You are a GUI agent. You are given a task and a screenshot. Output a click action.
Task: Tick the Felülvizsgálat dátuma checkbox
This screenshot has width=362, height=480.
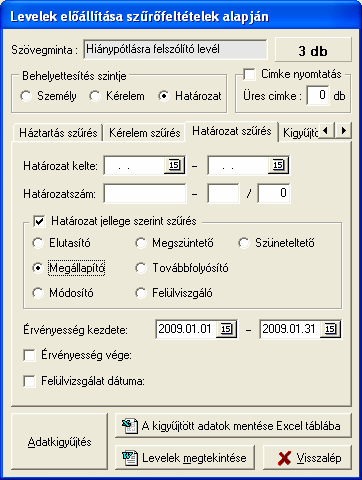click(29, 381)
